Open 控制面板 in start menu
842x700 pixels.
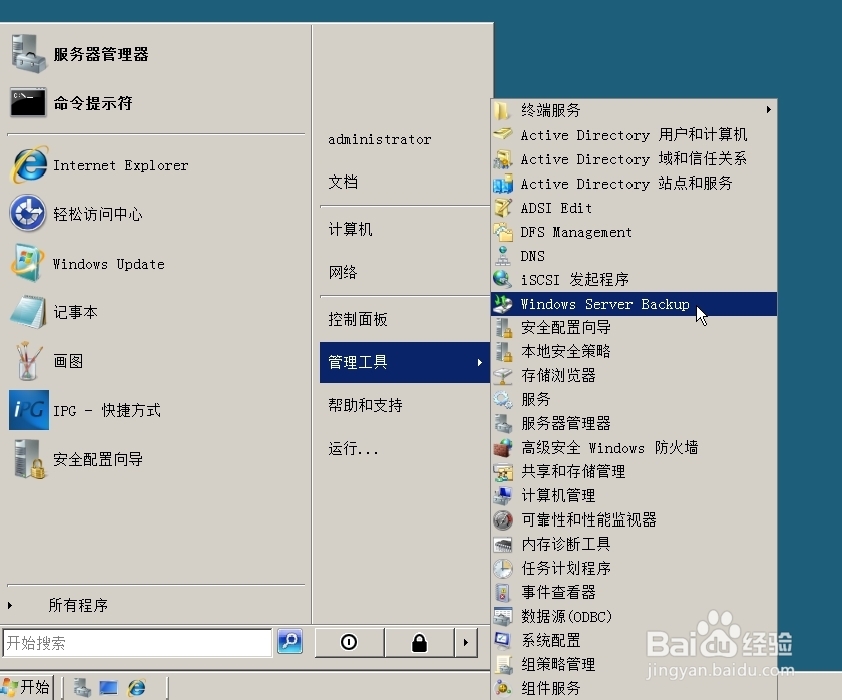[358, 319]
